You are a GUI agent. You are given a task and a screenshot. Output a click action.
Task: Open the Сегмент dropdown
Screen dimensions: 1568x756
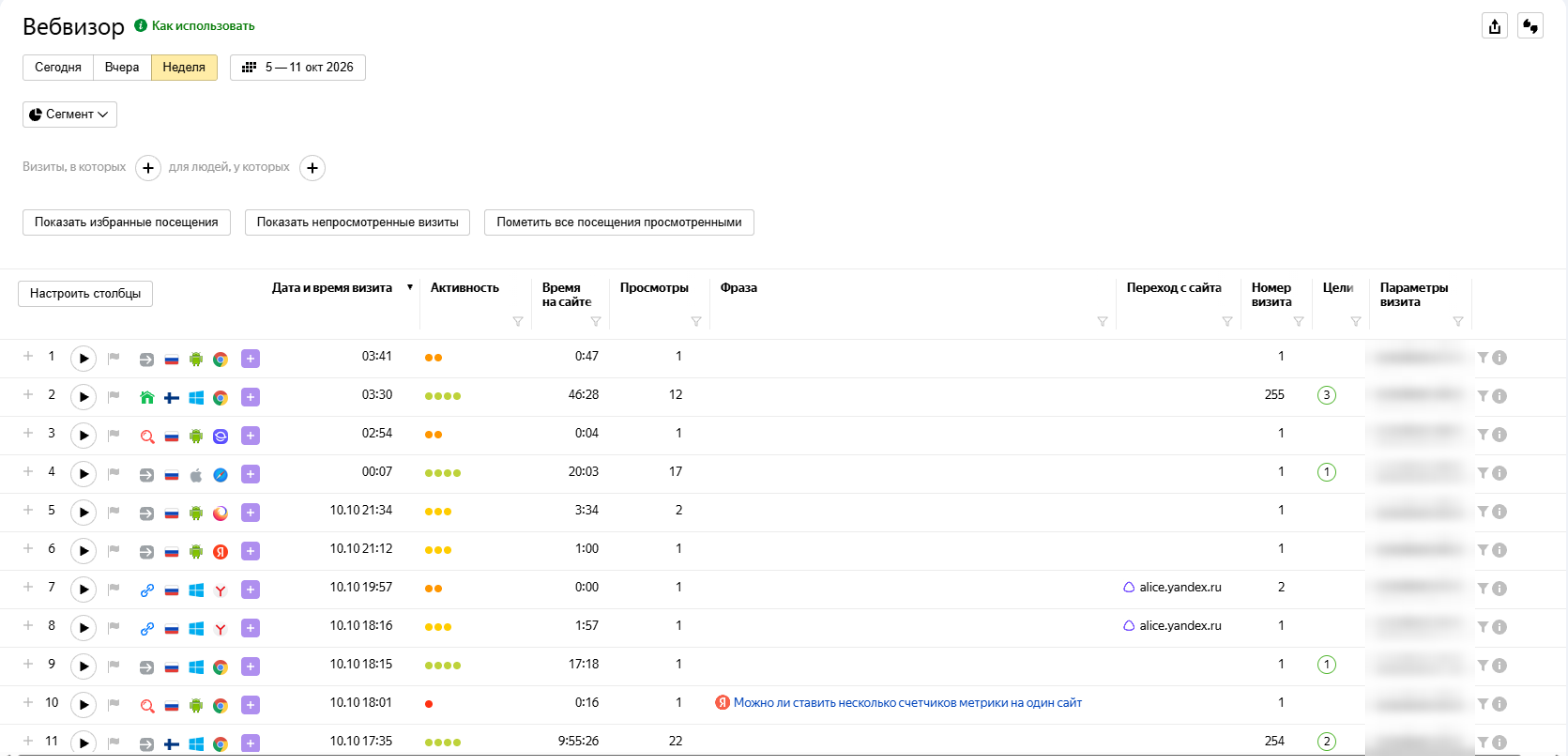click(x=70, y=114)
